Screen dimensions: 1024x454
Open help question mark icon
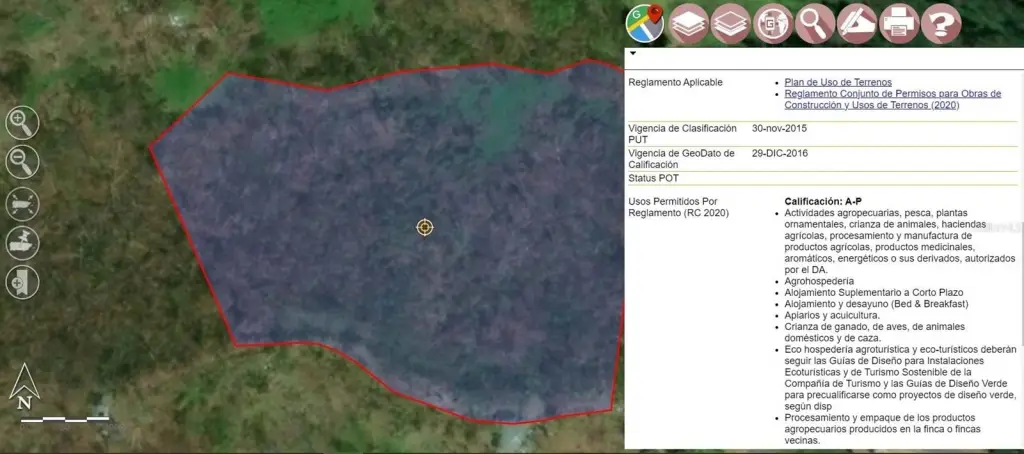click(941, 22)
